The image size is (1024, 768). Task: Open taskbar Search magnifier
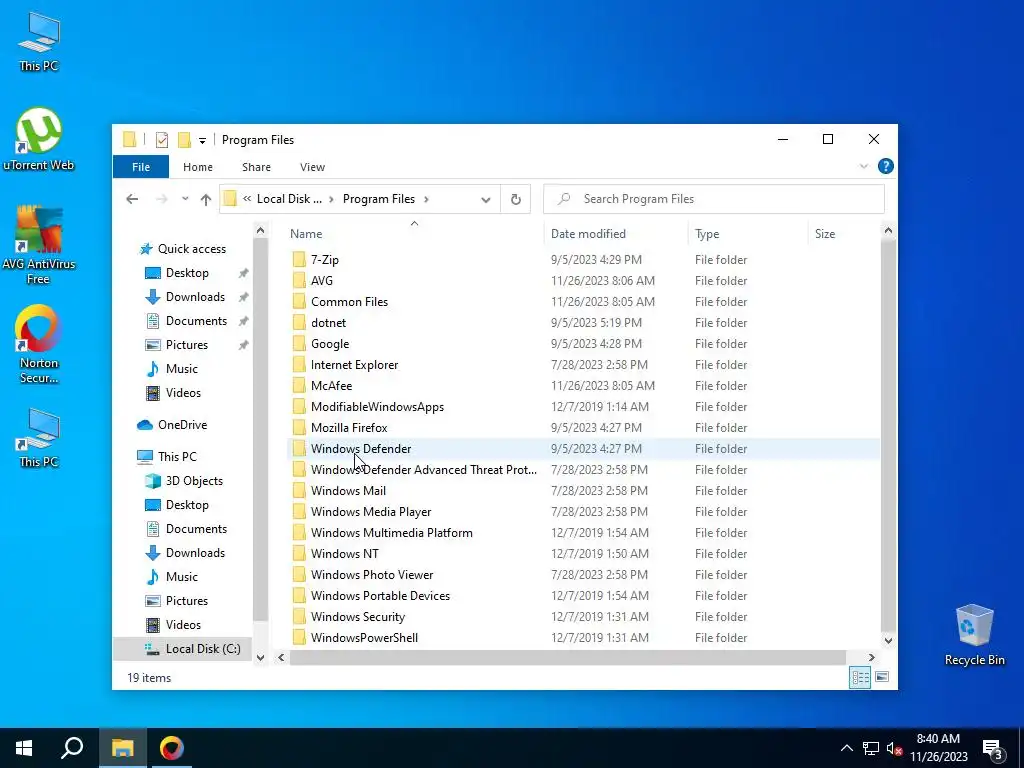[72, 748]
